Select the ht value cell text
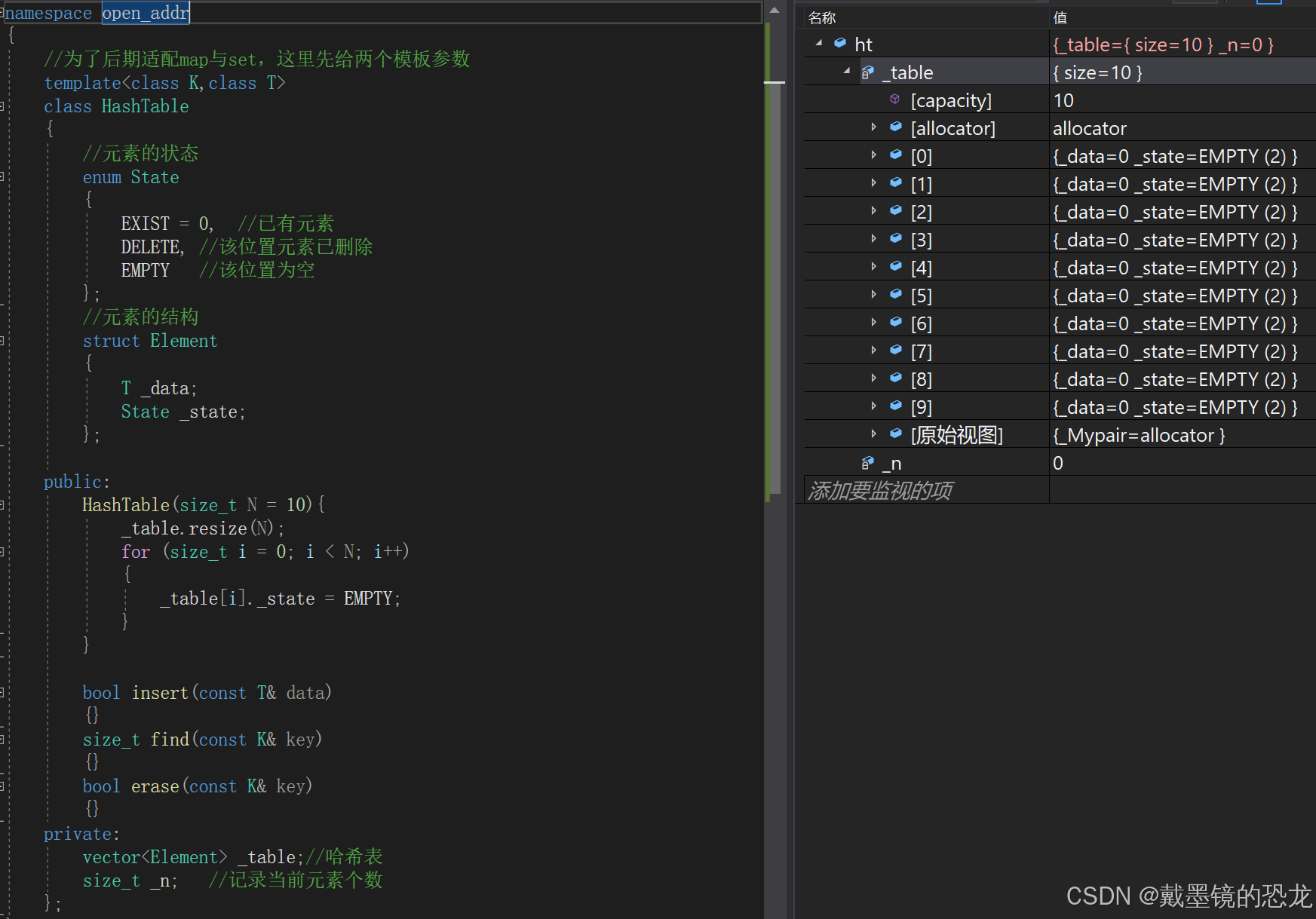 [x=1163, y=44]
